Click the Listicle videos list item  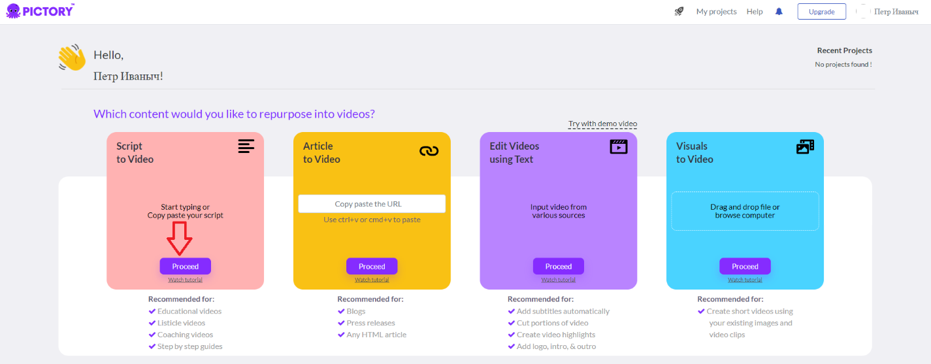point(182,323)
